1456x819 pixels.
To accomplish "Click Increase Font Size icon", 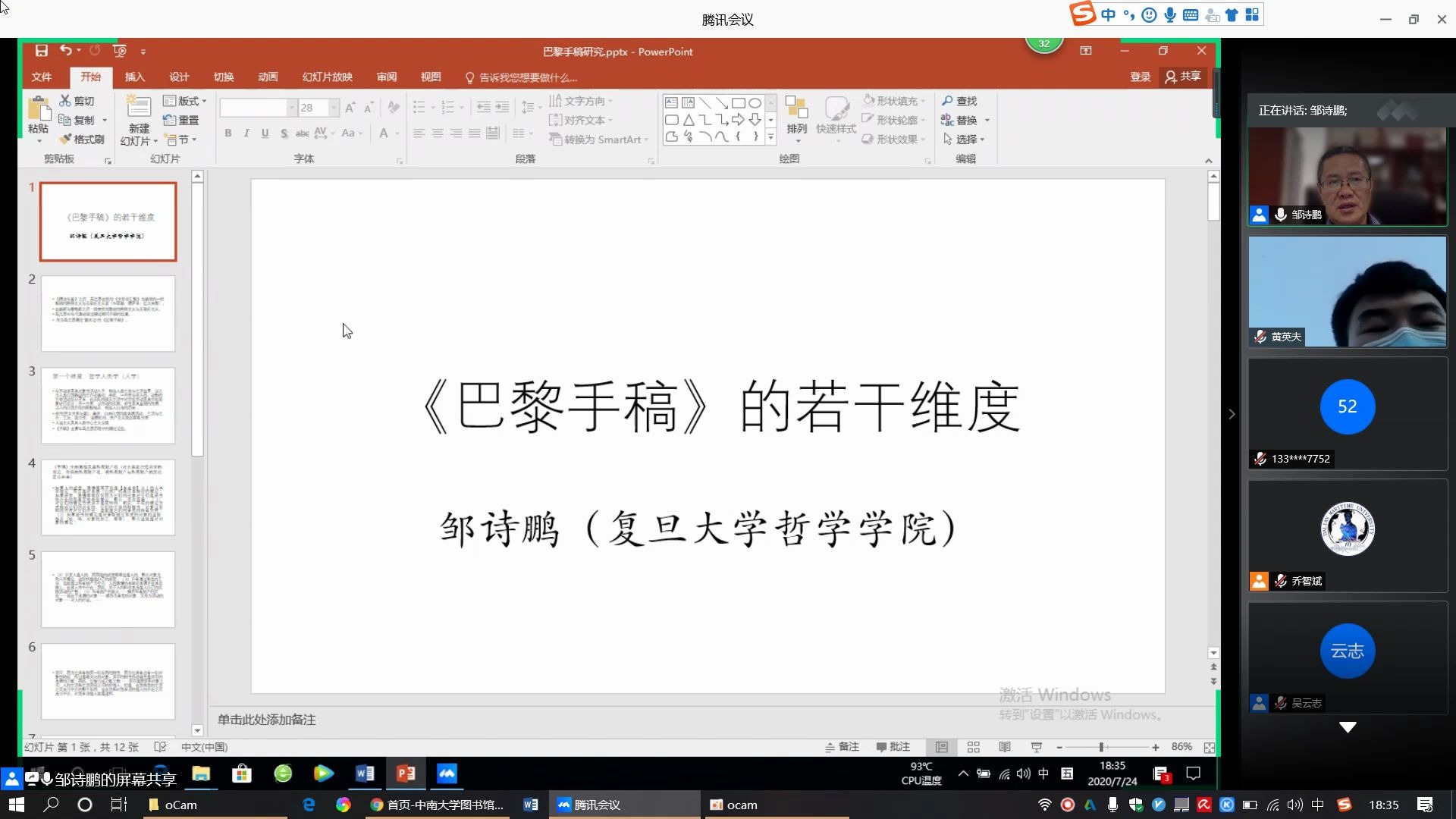I will [350, 108].
